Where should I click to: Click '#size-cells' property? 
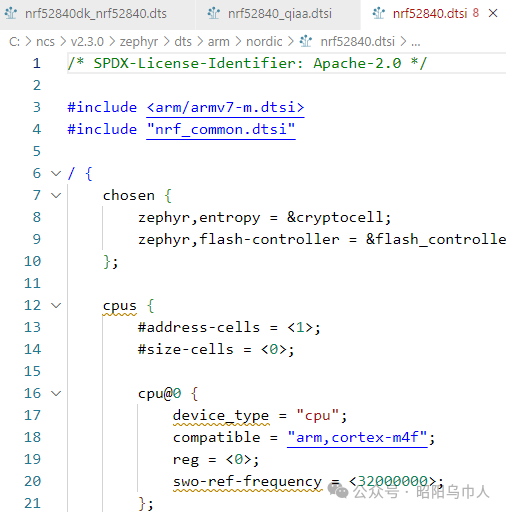[186, 350]
